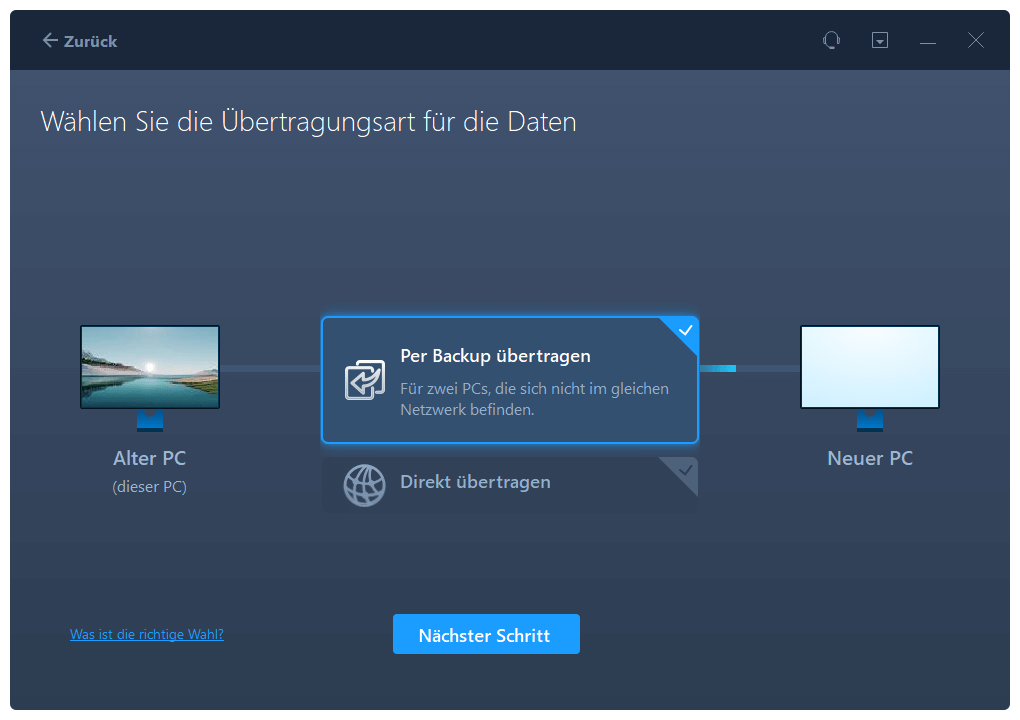Click the globe icon for direct transfer
Screen dimensions: 1020x720
364,485
